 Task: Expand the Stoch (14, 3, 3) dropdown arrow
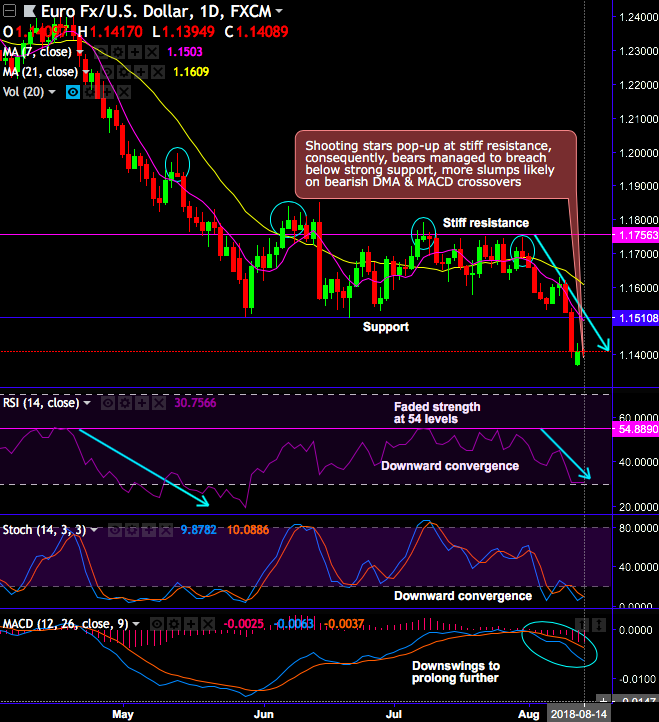94,530
